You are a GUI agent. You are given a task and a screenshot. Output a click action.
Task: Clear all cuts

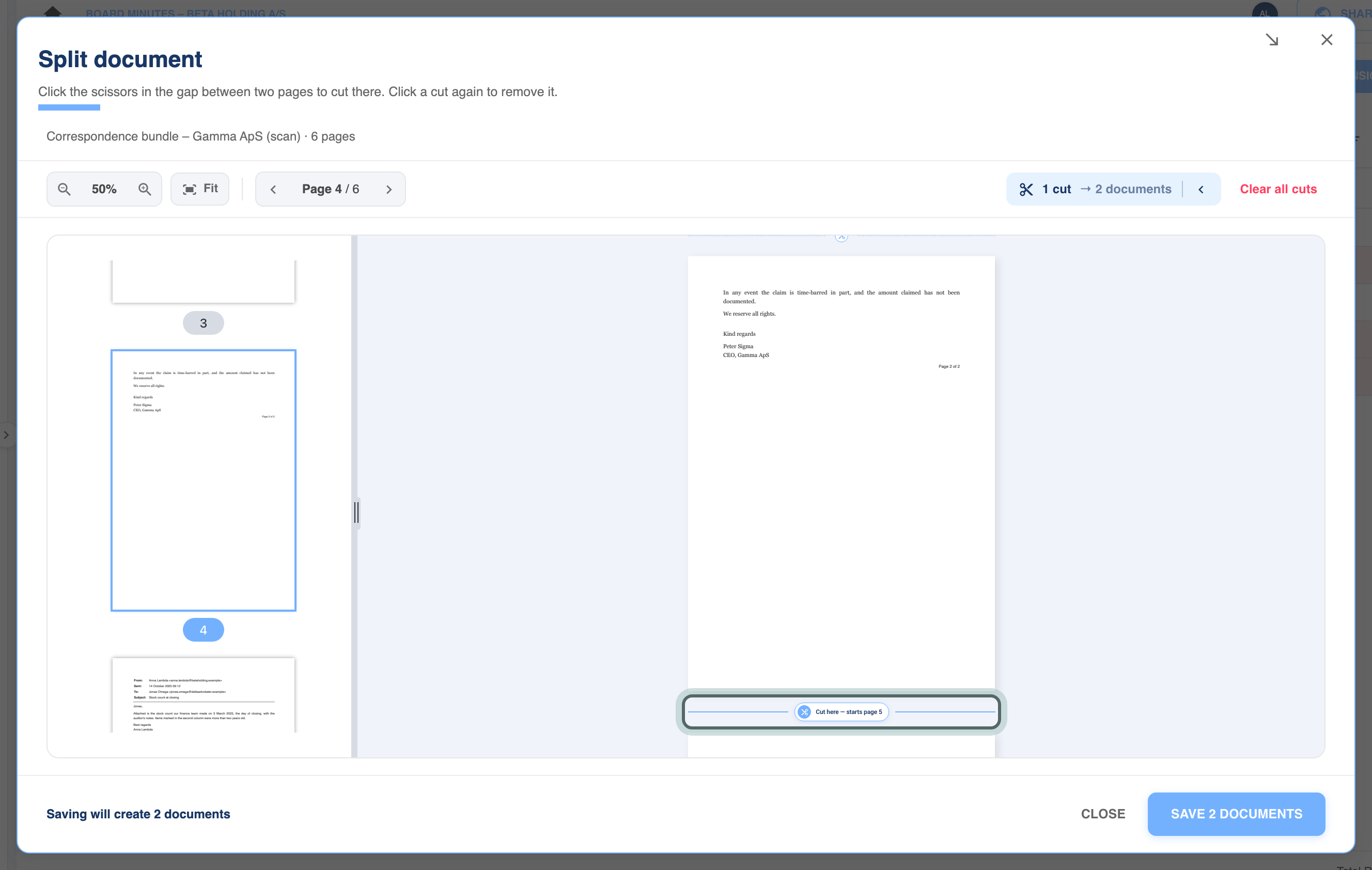pyautogui.click(x=1278, y=189)
